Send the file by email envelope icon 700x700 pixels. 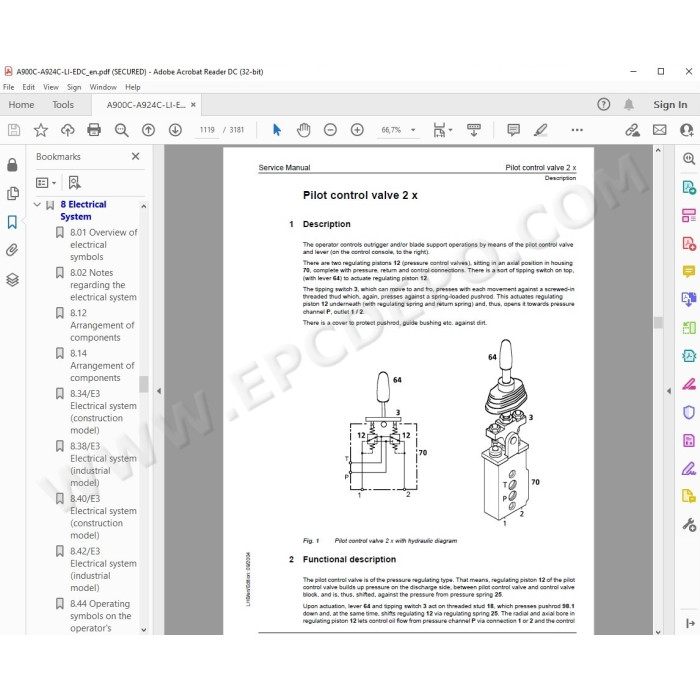click(x=659, y=130)
